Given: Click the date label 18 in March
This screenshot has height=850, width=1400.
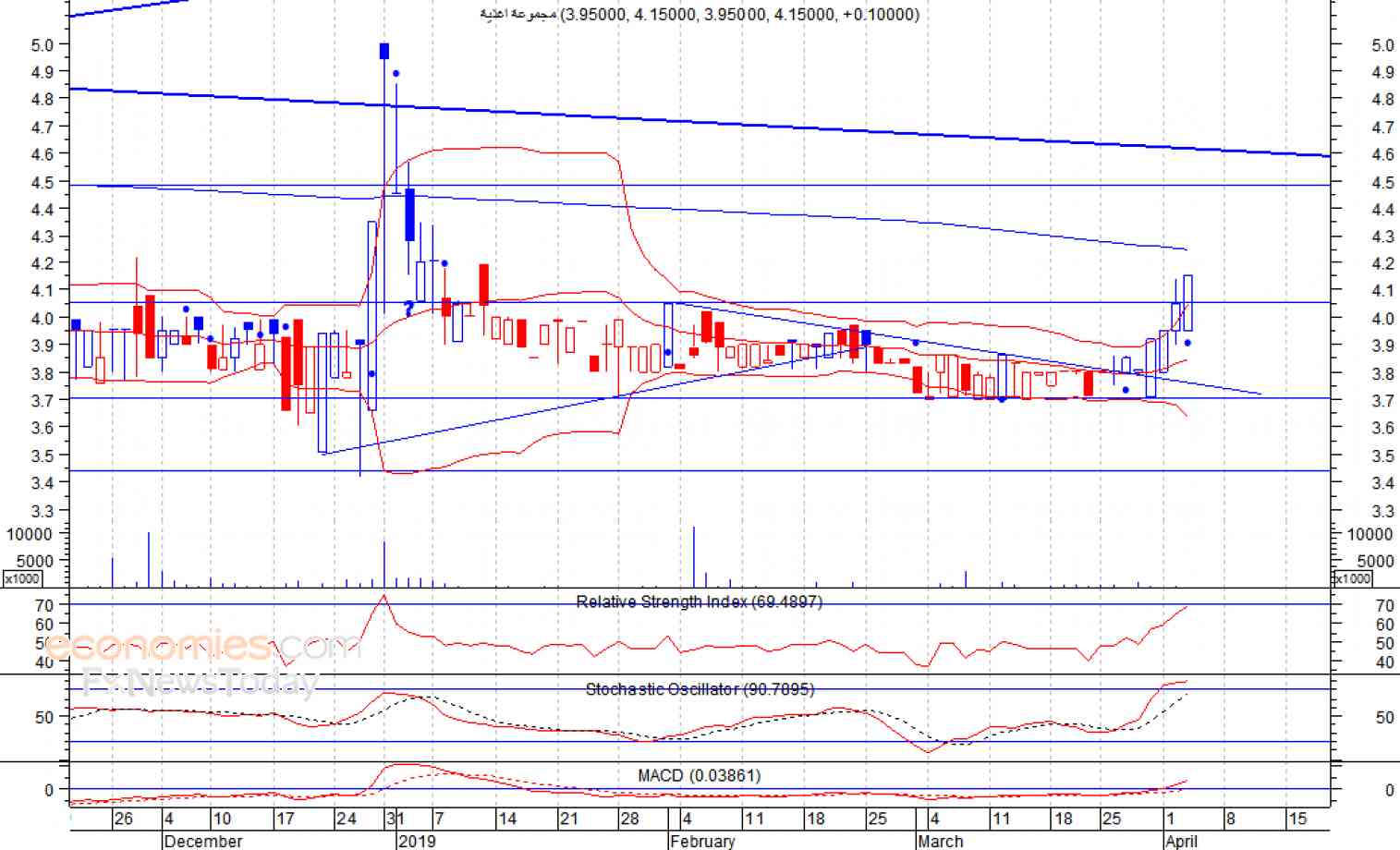Looking at the screenshot, I should pos(1064,819).
